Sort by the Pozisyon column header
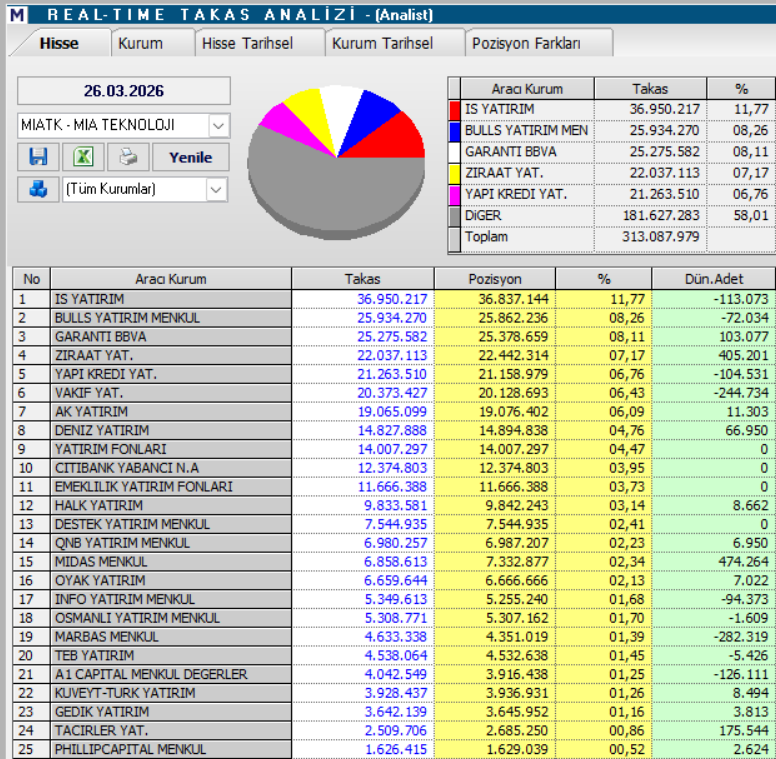Screen dimensions: 776x759 (495, 279)
